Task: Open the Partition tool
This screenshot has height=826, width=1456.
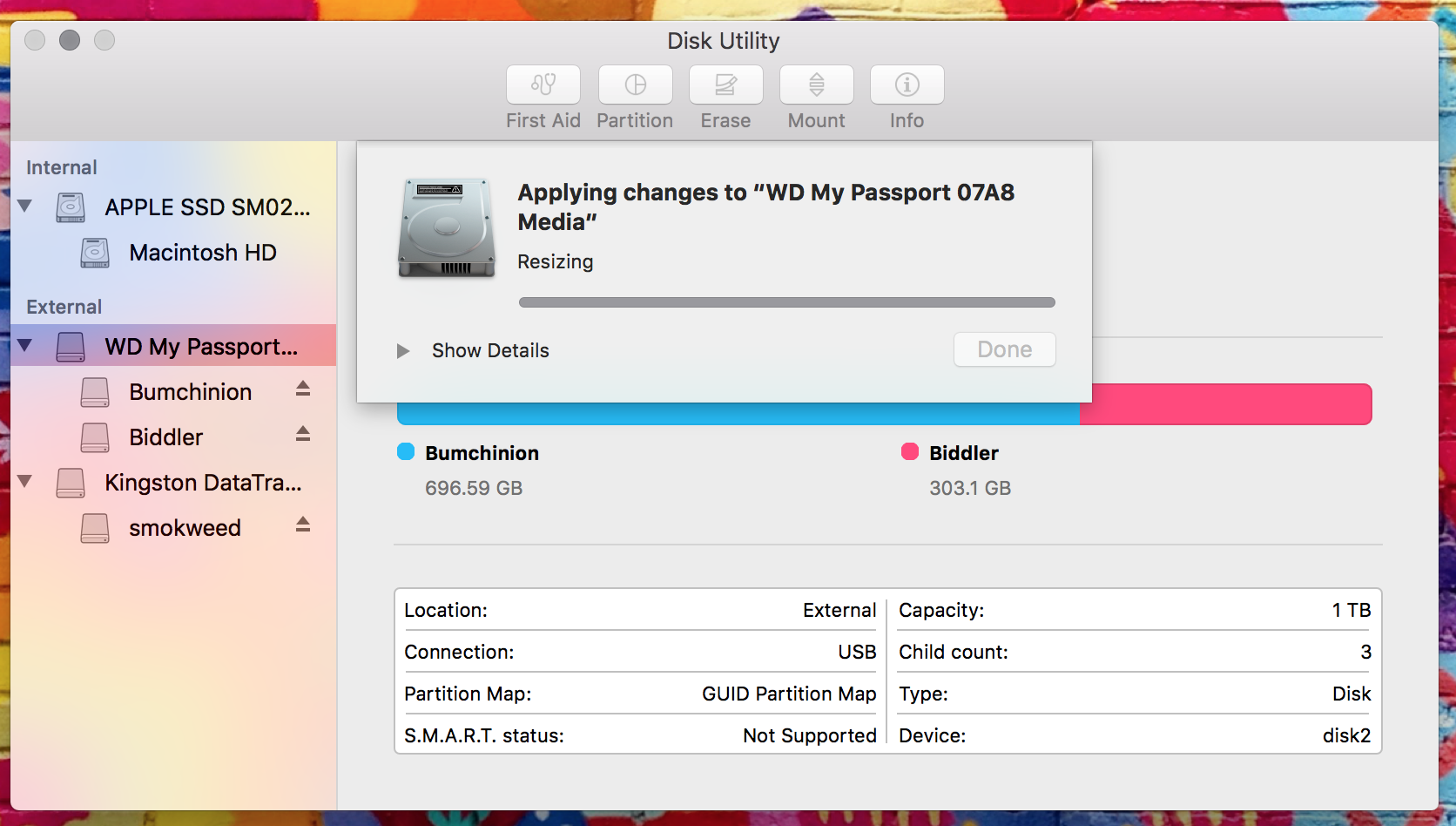Action: click(x=635, y=96)
